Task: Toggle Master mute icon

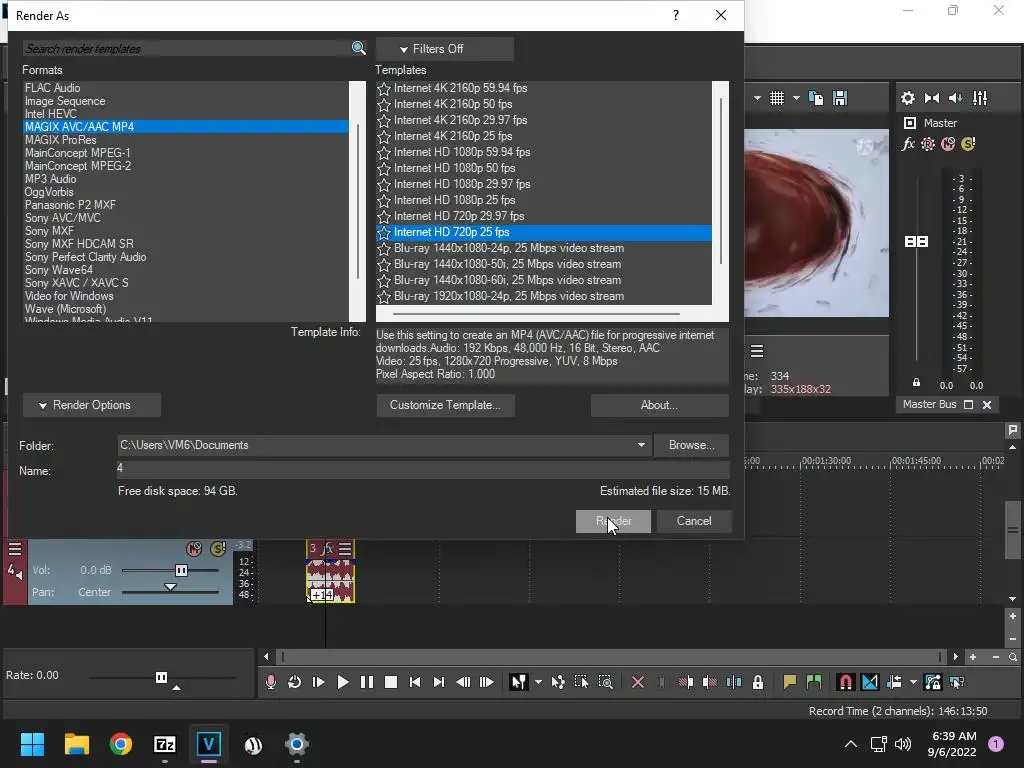Action: click(948, 144)
